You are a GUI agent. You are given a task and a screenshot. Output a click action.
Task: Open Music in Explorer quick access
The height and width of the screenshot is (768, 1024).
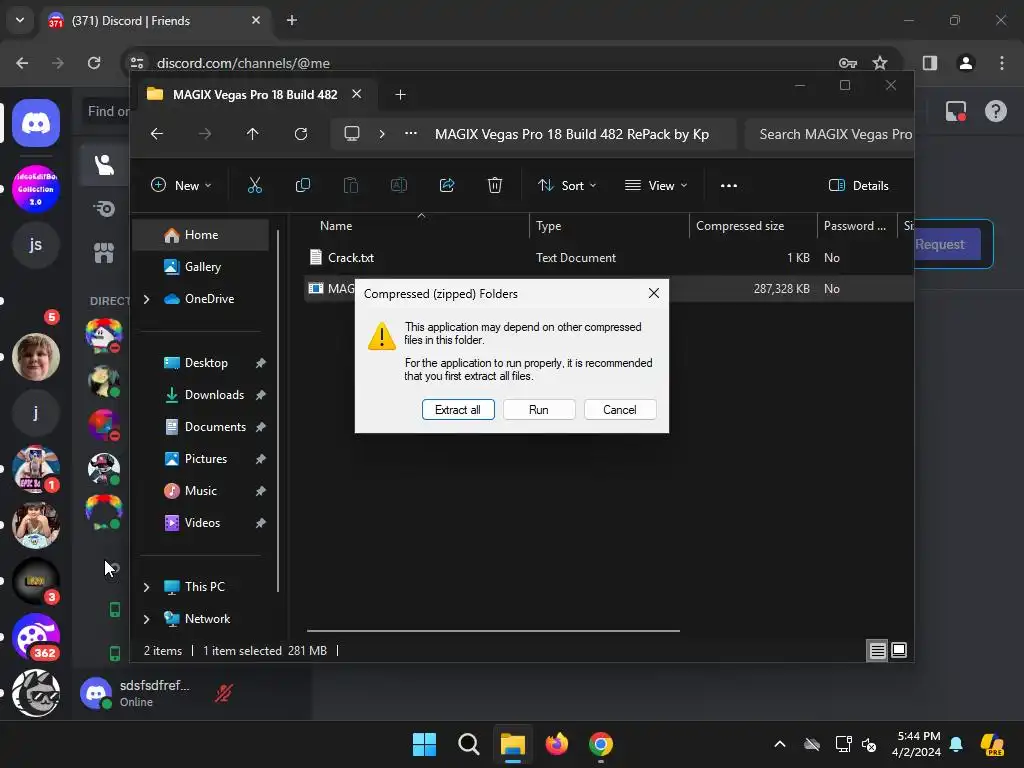click(x=200, y=490)
